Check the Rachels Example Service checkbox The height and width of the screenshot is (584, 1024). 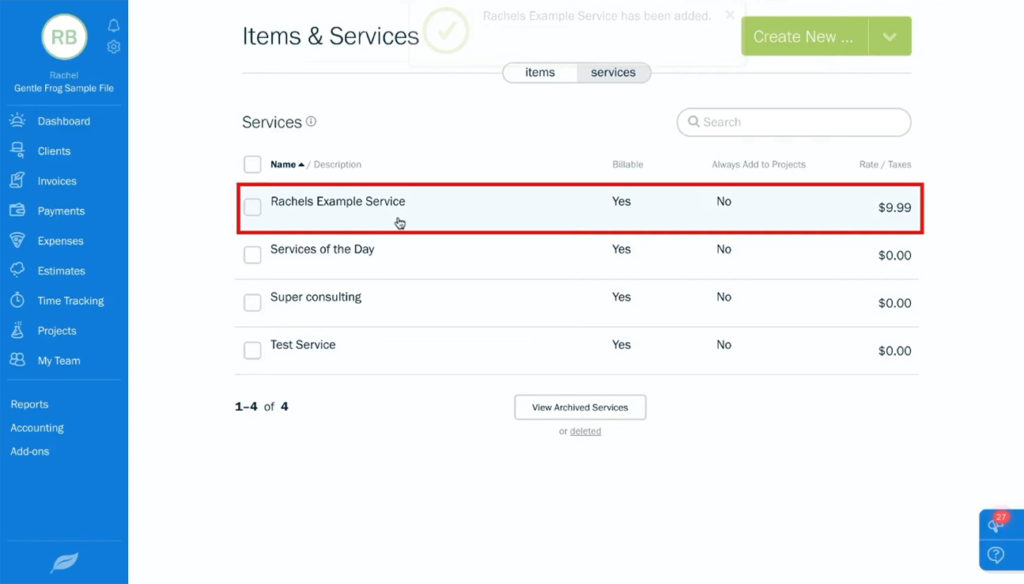pyautogui.click(x=252, y=207)
